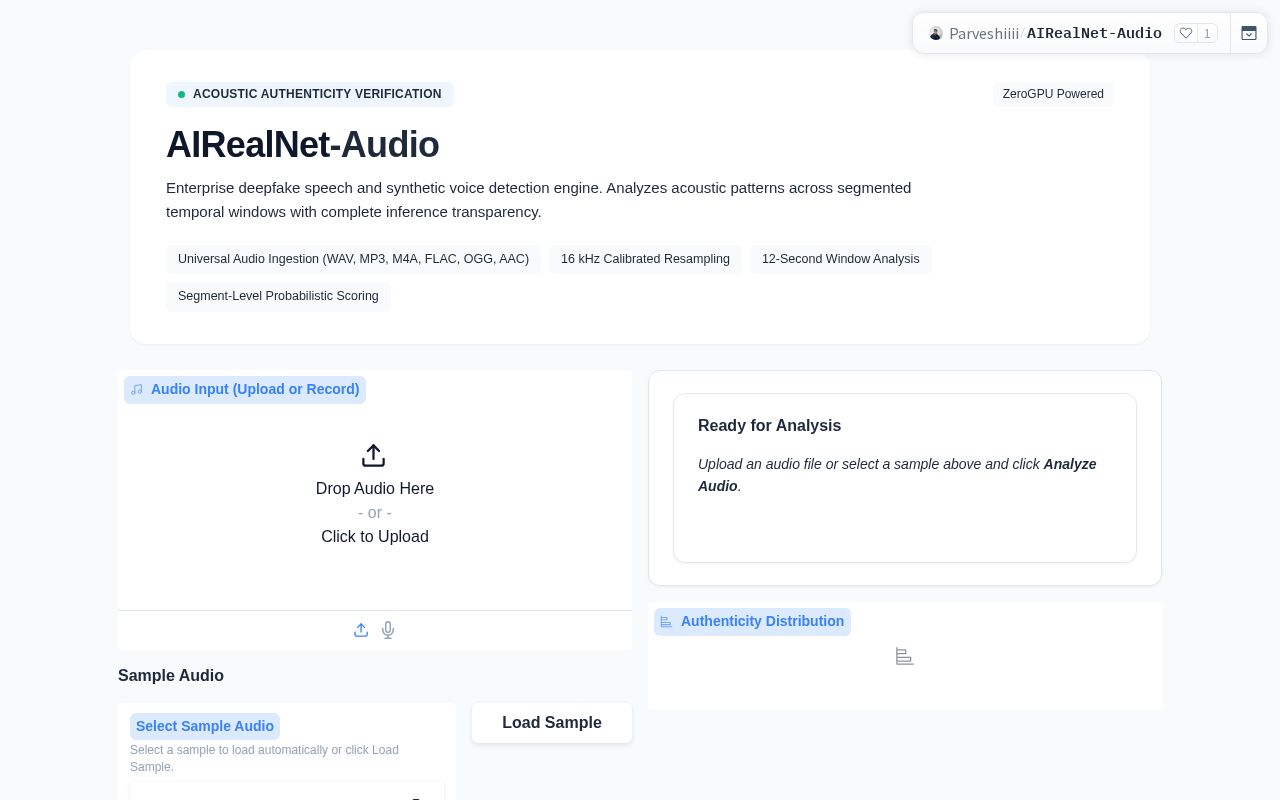Viewport: 1280px width, 800px height.
Task: Click the 16 kHz Calibrated Resampling tag
Action: pyautogui.click(x=645, y=259)
